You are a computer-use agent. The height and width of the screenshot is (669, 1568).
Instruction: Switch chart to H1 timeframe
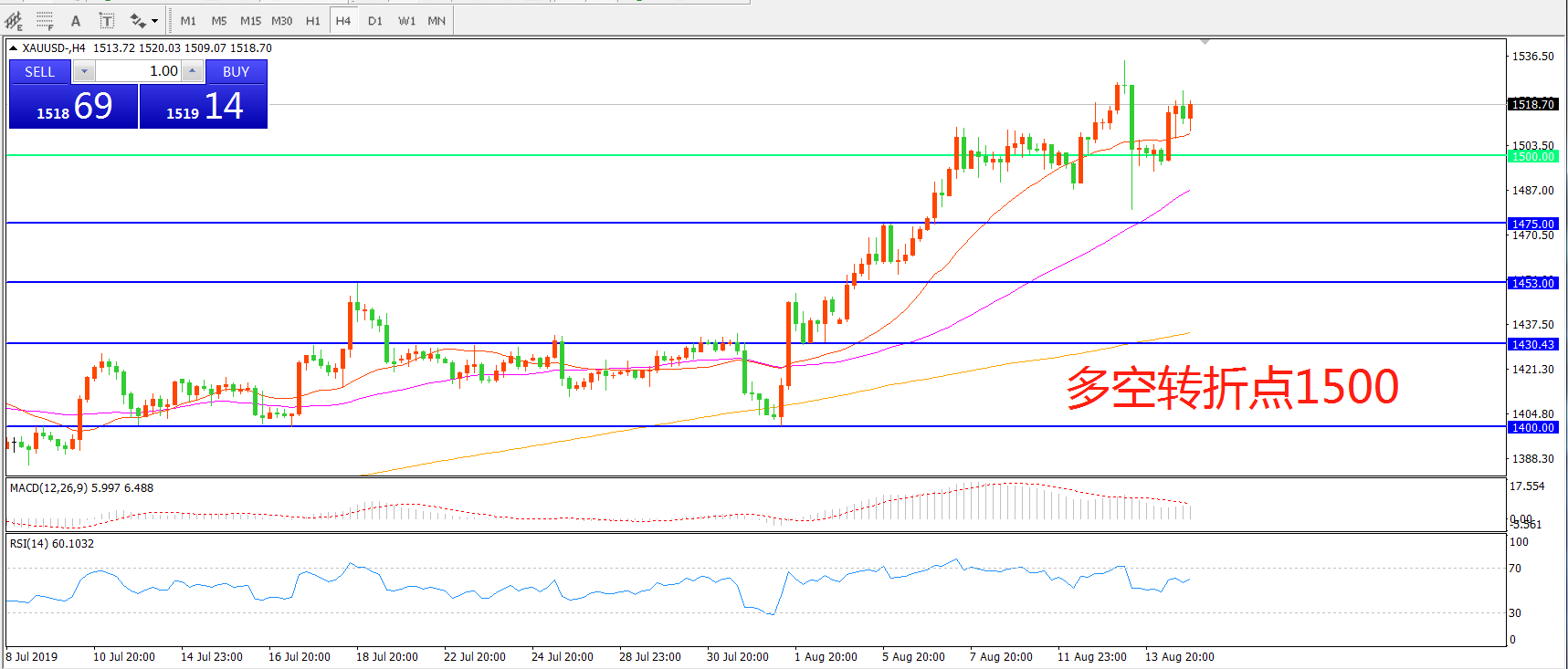[312, 20]
